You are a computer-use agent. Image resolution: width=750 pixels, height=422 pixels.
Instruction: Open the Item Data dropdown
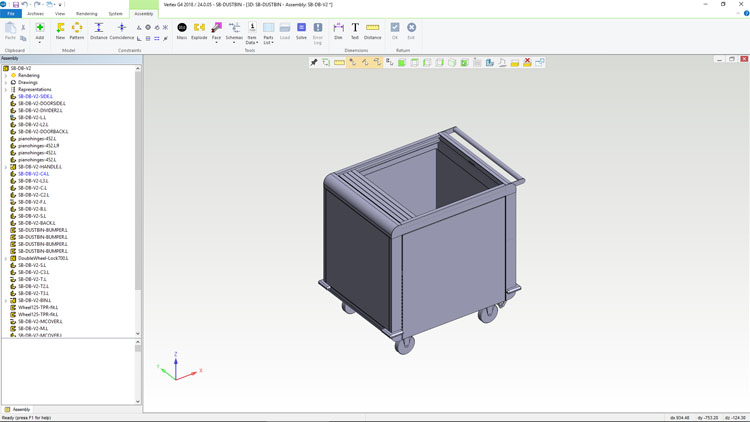252,40
